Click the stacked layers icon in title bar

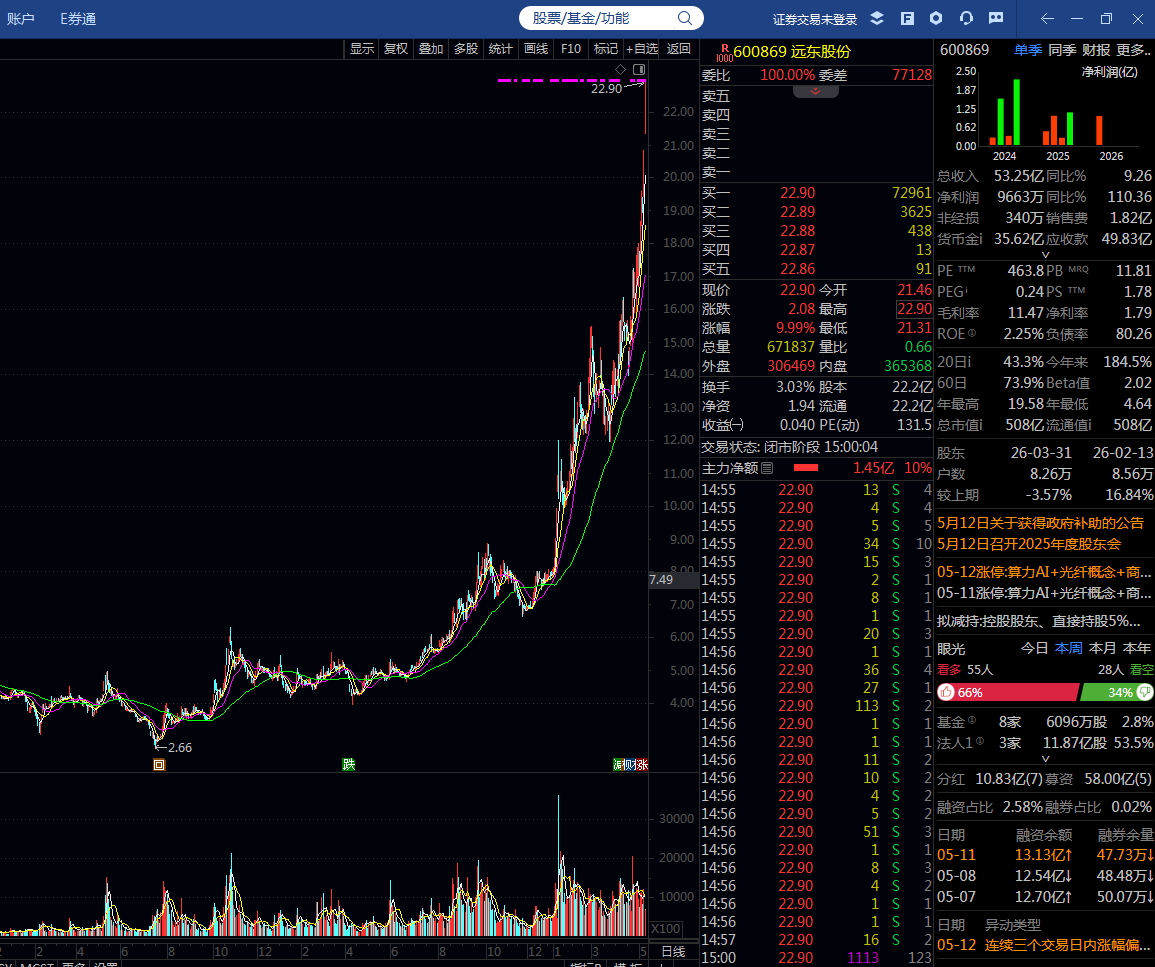tap(877, 18)
